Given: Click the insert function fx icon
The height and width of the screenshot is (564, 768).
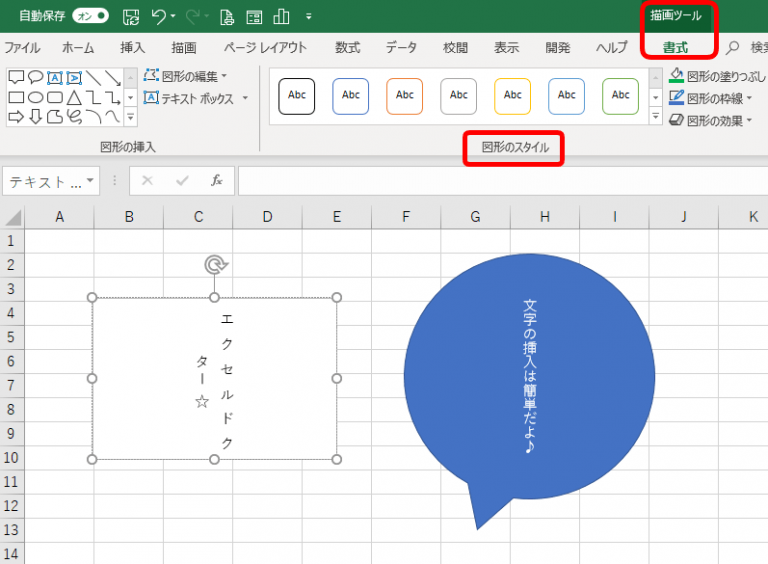Looking at the screenshot, I should point(216,181).
